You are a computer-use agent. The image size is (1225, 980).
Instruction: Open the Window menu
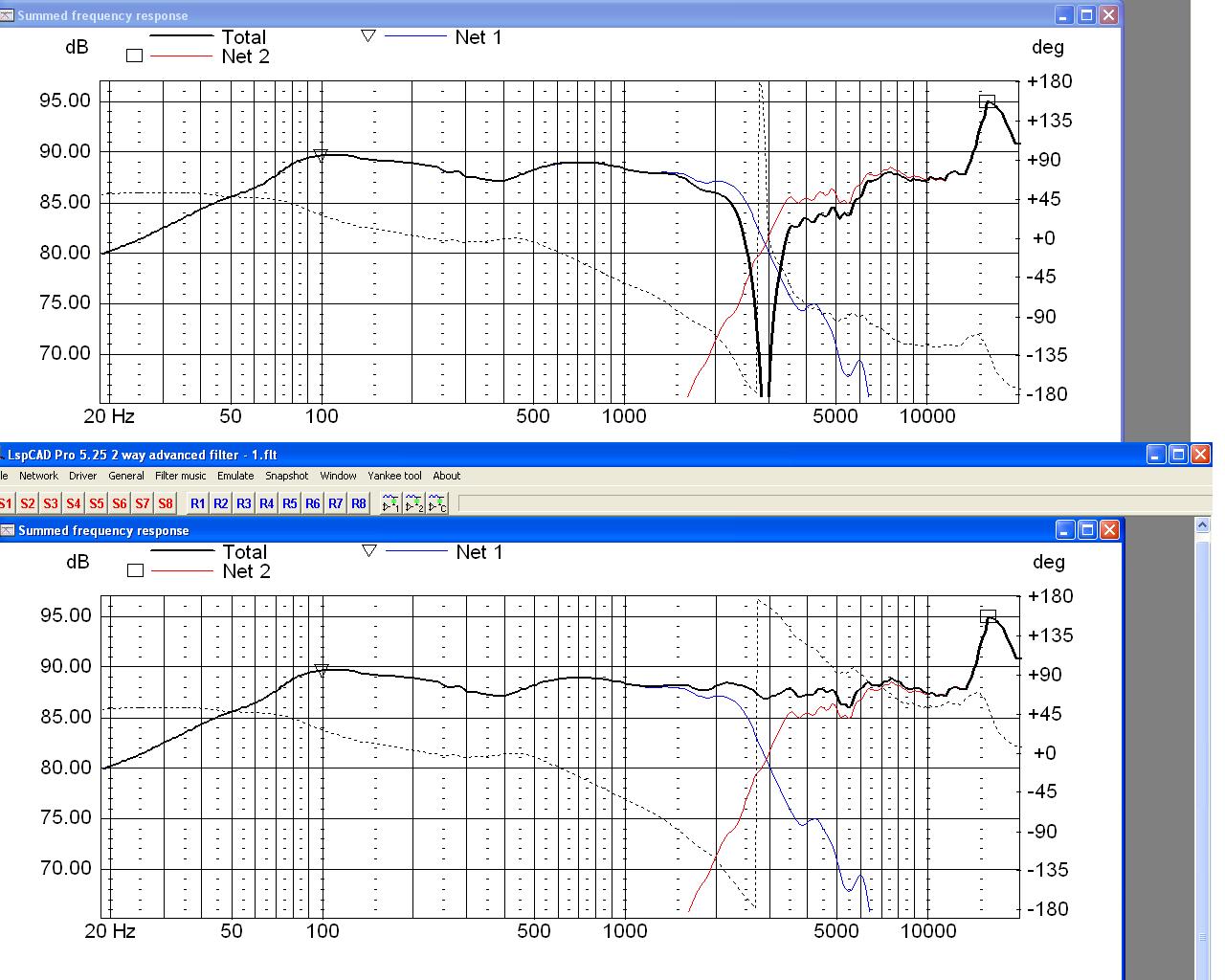coord(338,476)
